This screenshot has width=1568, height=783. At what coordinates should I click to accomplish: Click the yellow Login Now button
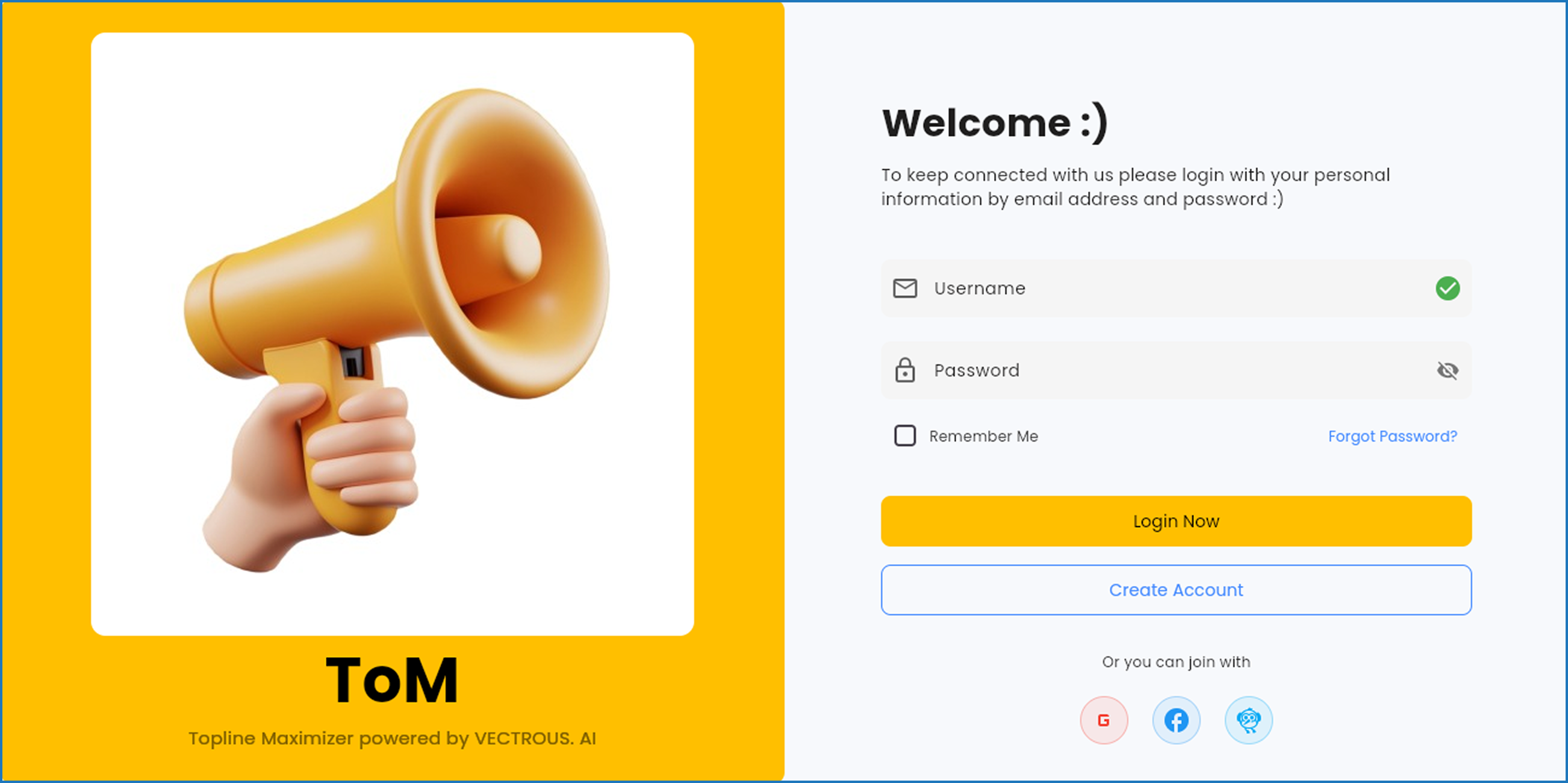[x=1176, y=520]
